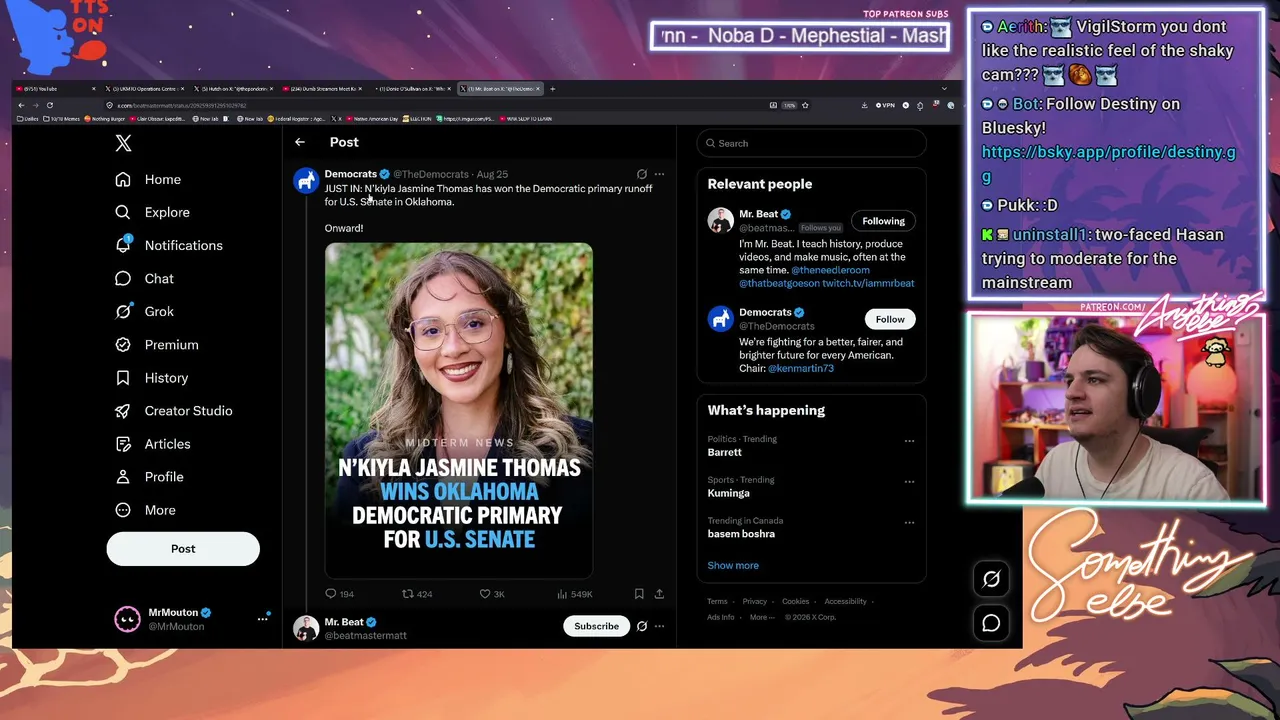Open options for the Barrett trend
This screenshot has height=720, width=1280.
tap(909, 440)
